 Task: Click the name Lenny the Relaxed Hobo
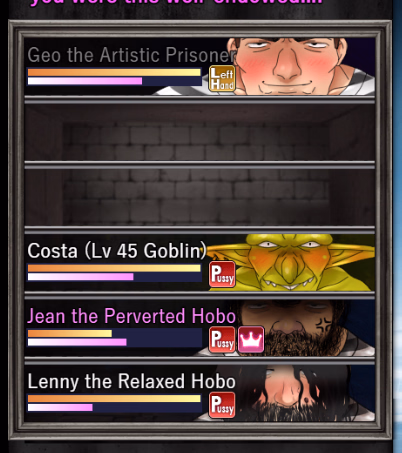tap(131, 381)
